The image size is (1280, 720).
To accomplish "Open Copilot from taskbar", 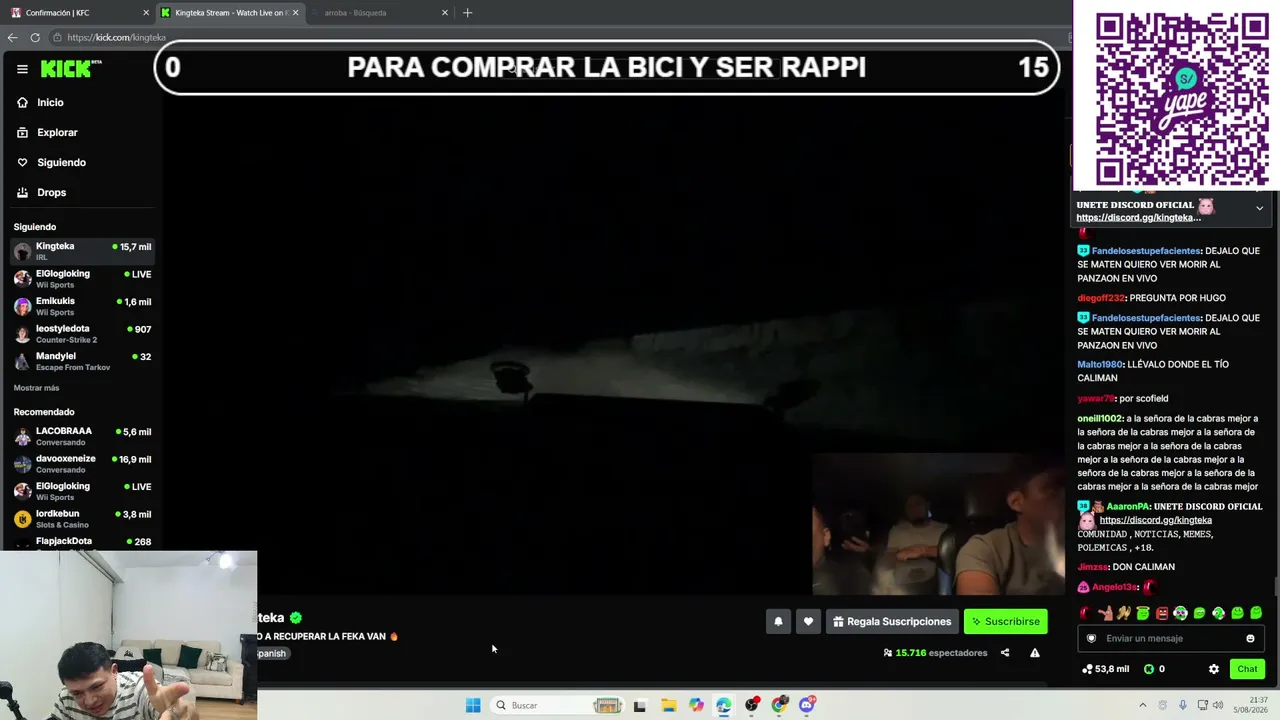I will pyautogui.click(x=696, y=705).
